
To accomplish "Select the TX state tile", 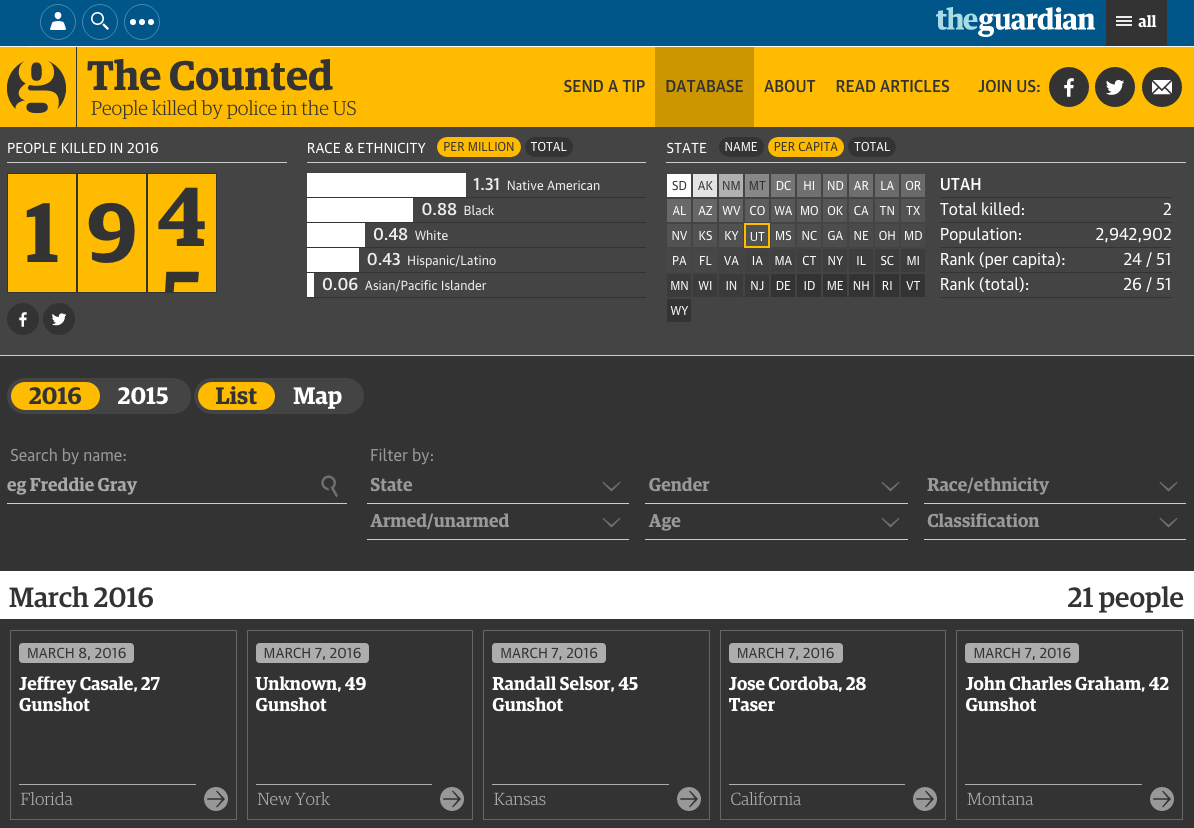I will 913,211.
